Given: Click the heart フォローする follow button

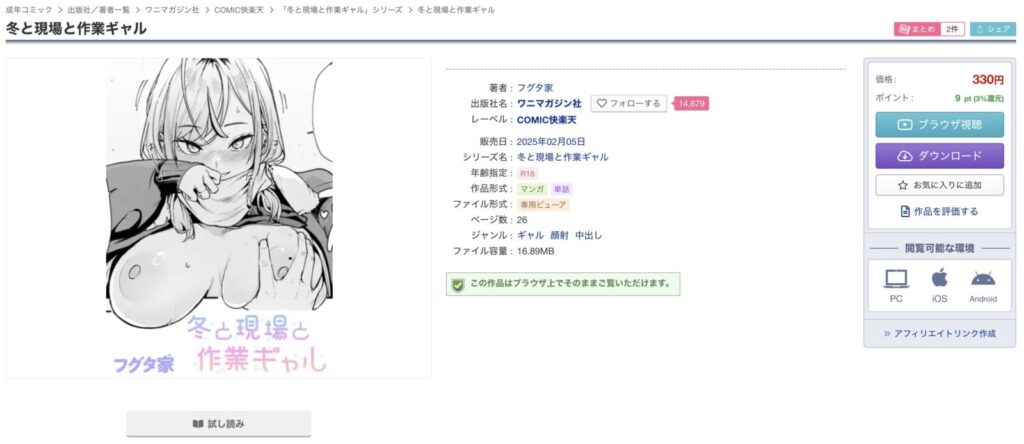Looking at the screenshot, I should tap(628, 103).
